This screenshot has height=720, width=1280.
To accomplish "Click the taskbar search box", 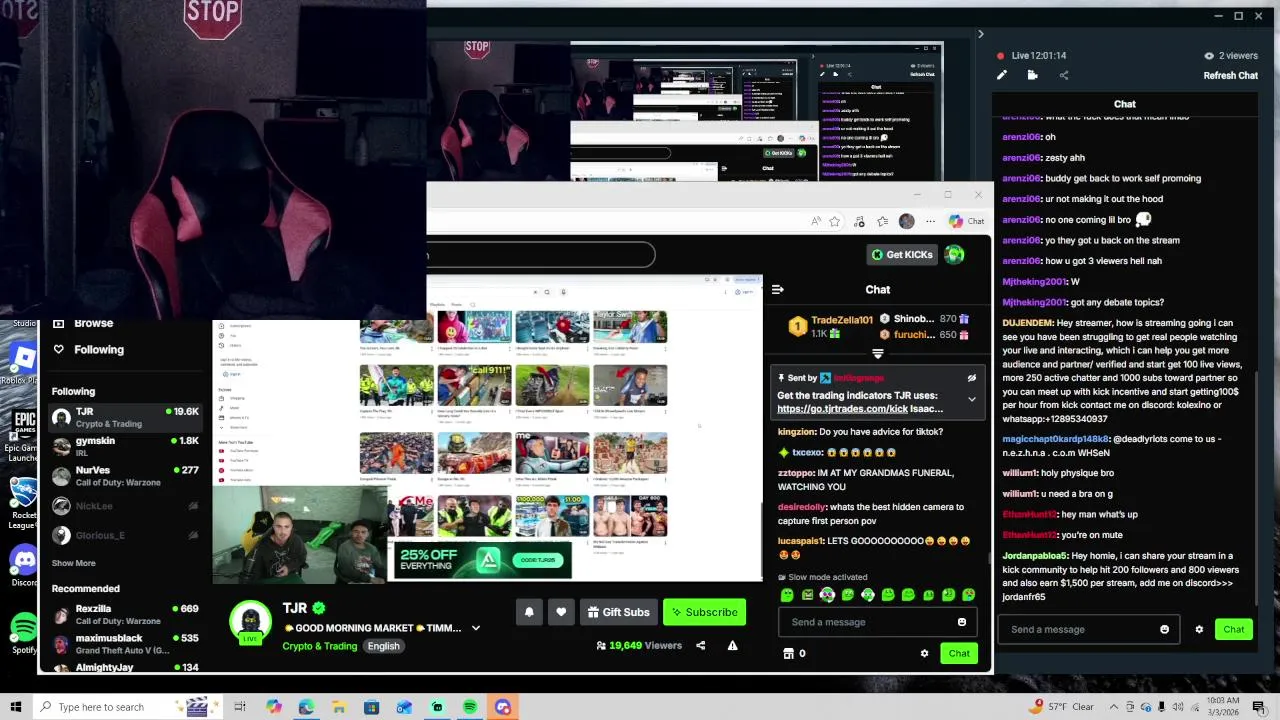I will pyautogui.click(x=127, y=707).
